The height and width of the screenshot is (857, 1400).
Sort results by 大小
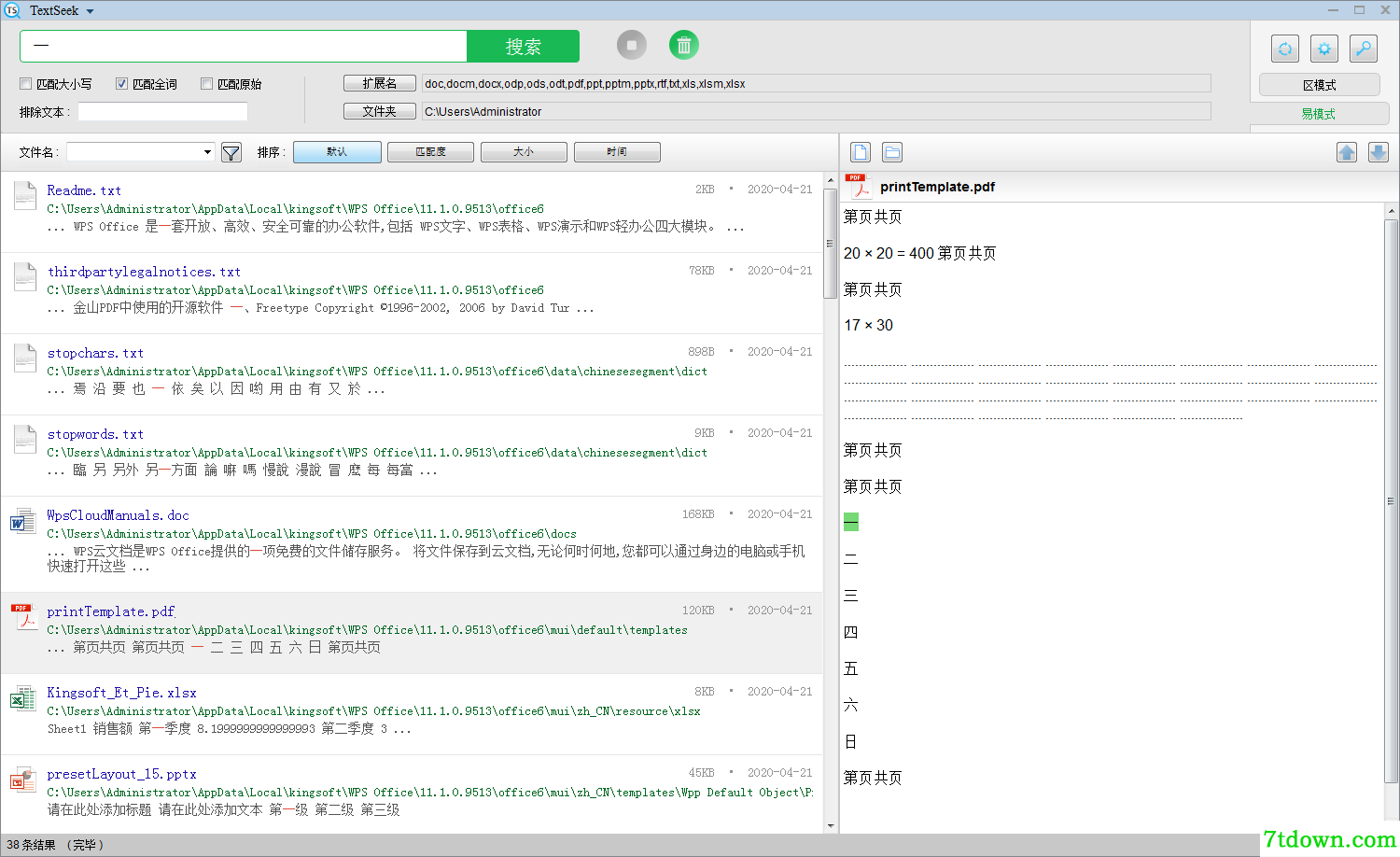tap(524, 152)
